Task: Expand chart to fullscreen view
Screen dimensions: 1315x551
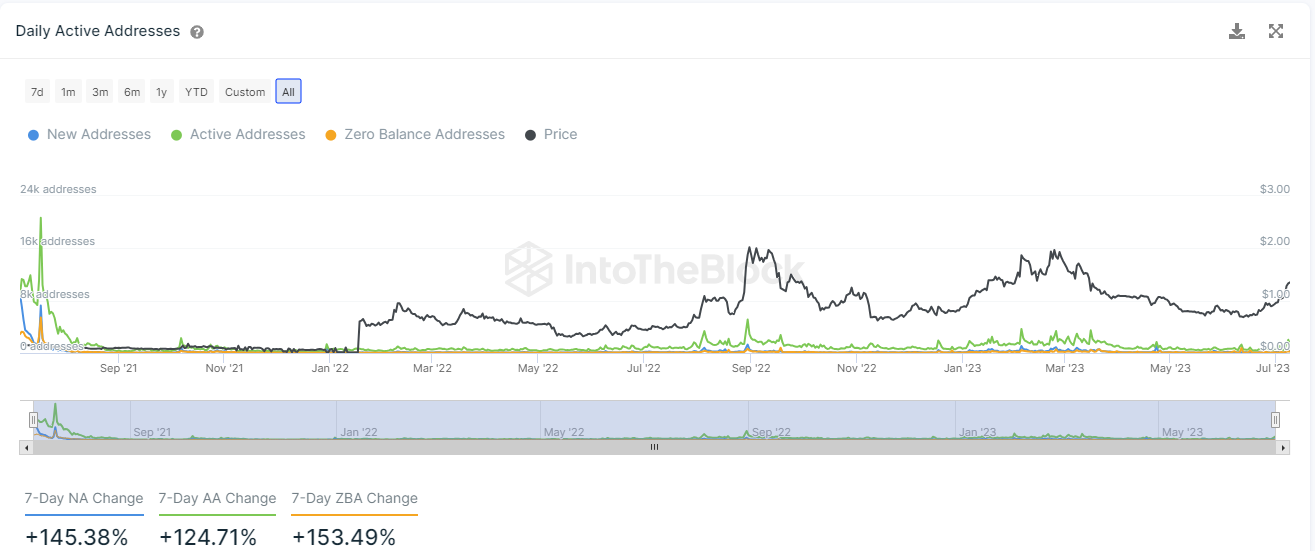Action: 1276,31
